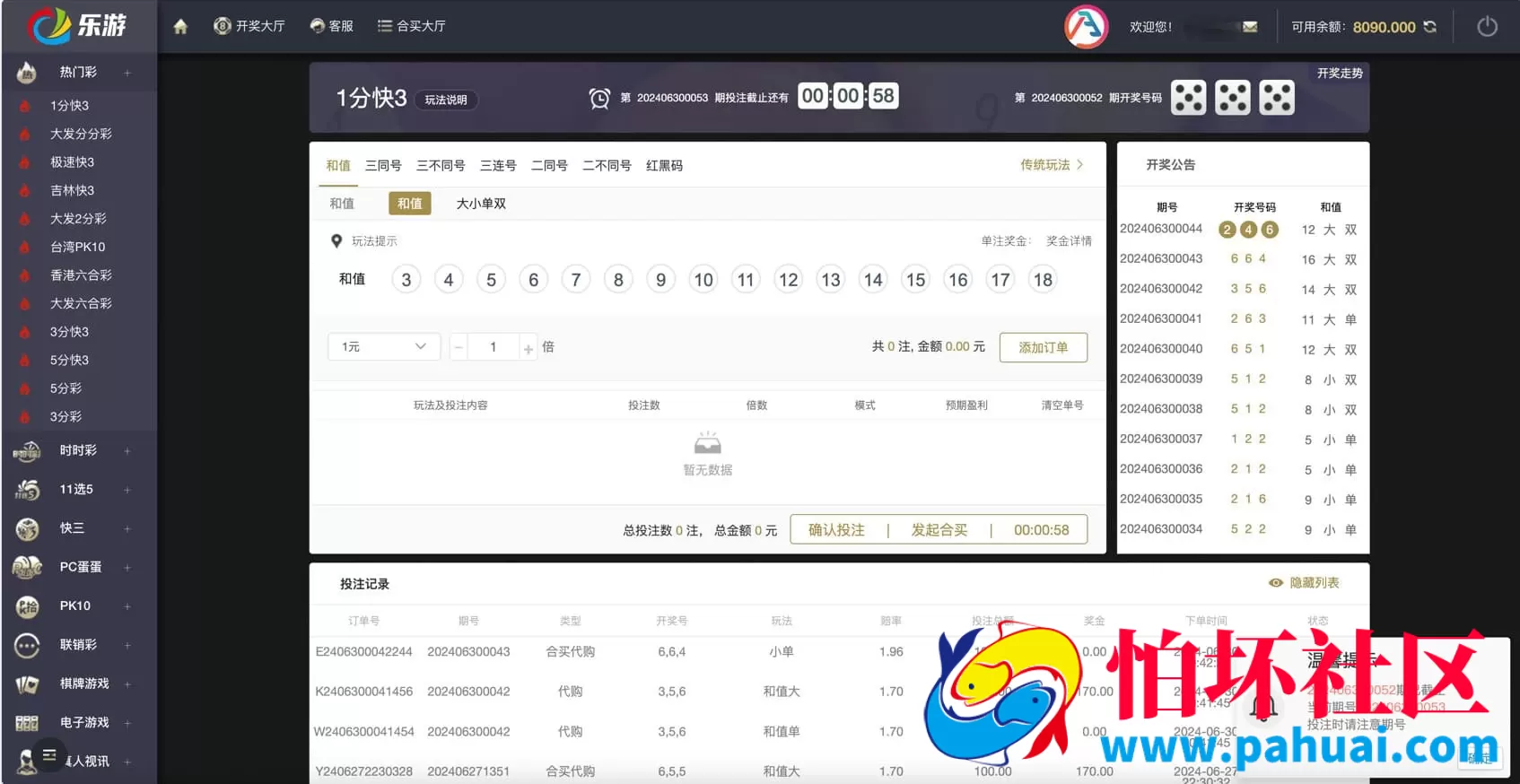Screen dimensions: 1520x784
Task: Expand the PK10 category
Action: coord(127,606)
